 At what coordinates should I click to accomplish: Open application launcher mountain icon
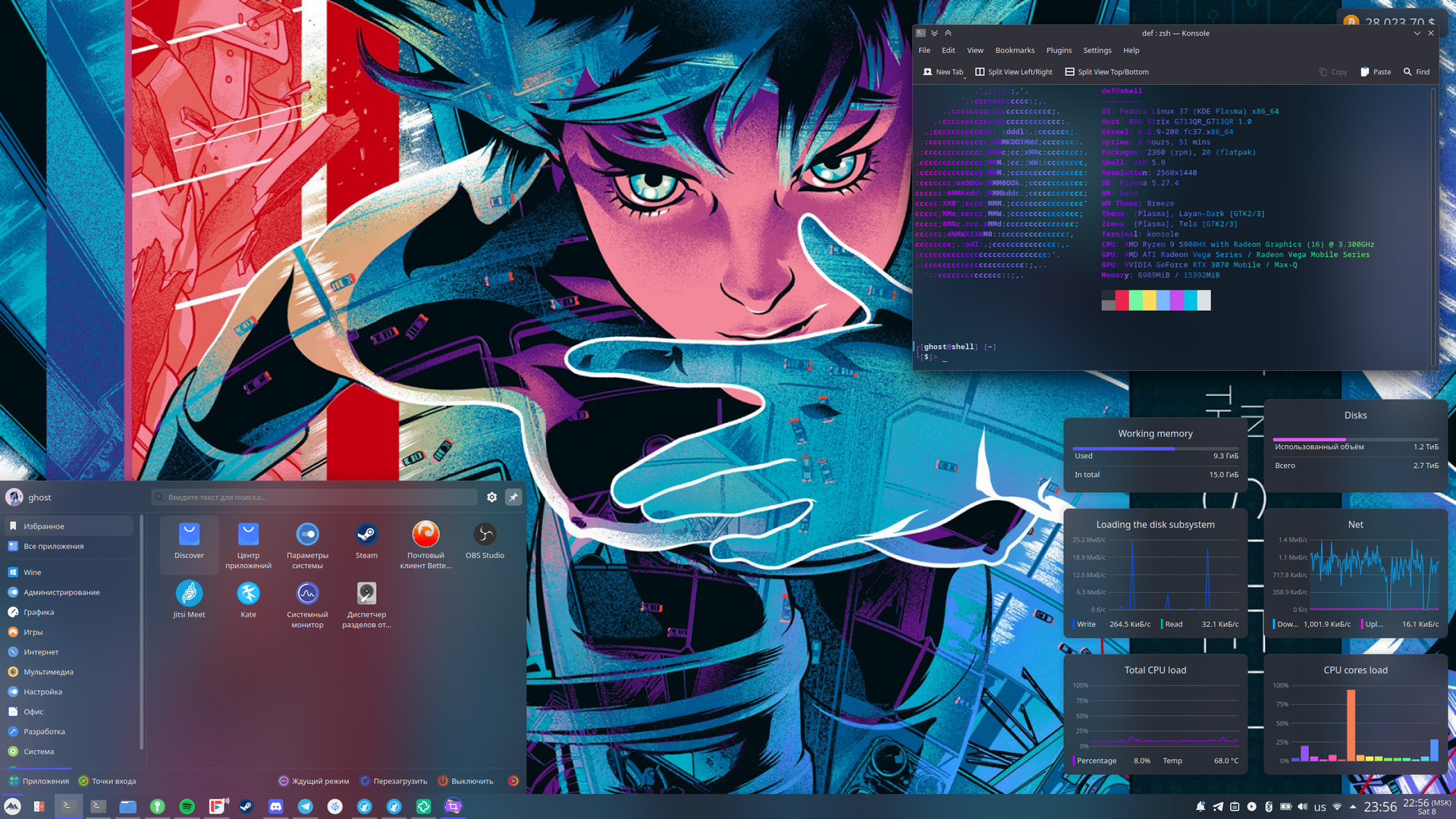[13, 806]
